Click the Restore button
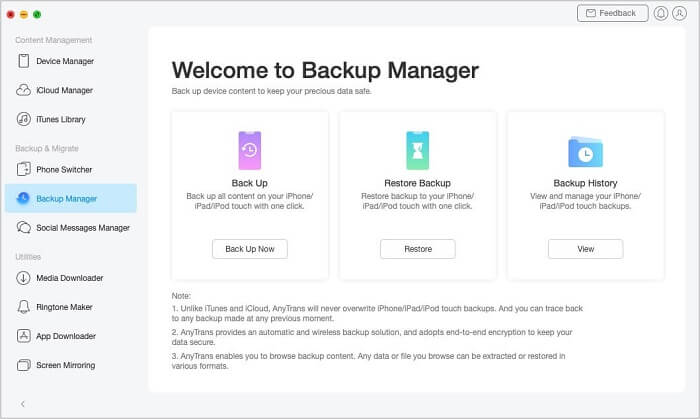700x419 pixels. 418,249
